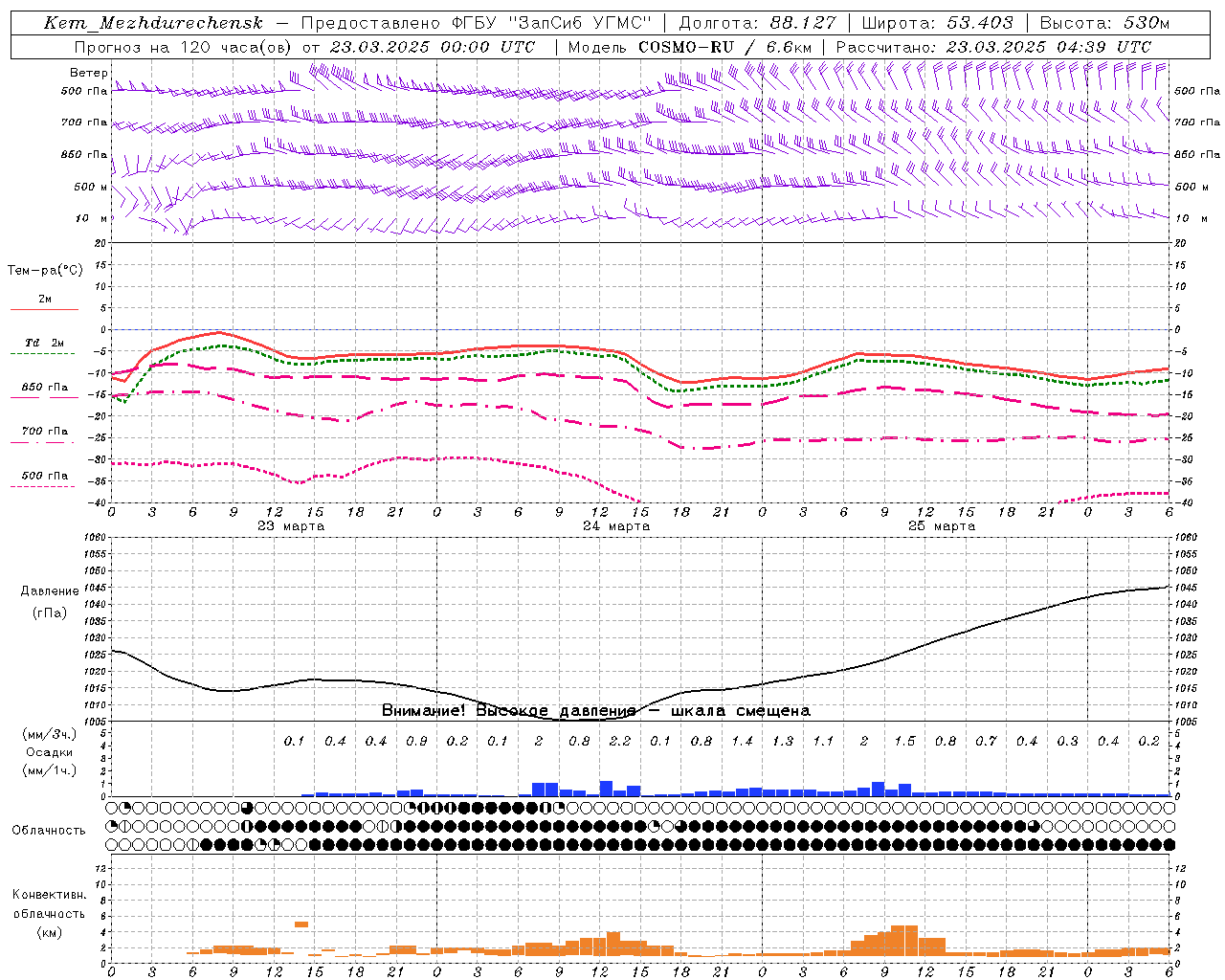Click the temperature axis title Тем-ра(°C)

(x=45, y=271)
